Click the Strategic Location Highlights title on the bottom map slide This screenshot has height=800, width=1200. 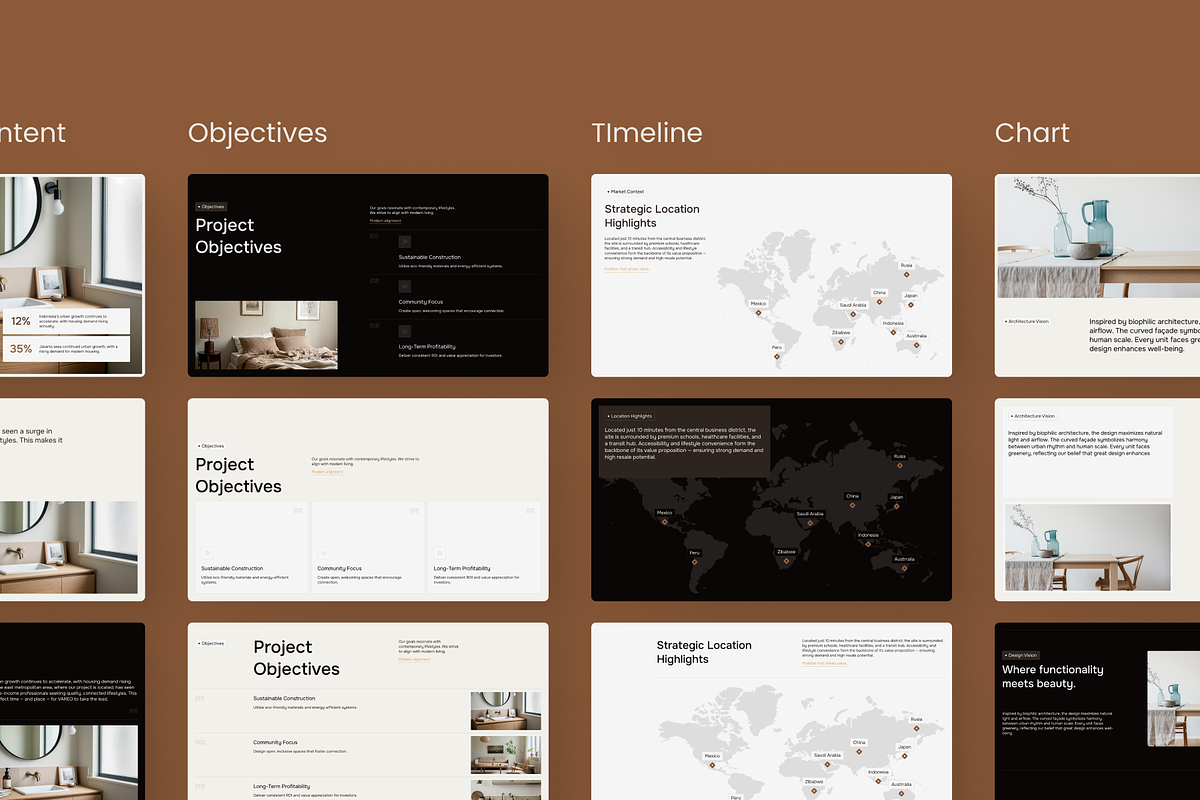[x=704, y=652]
